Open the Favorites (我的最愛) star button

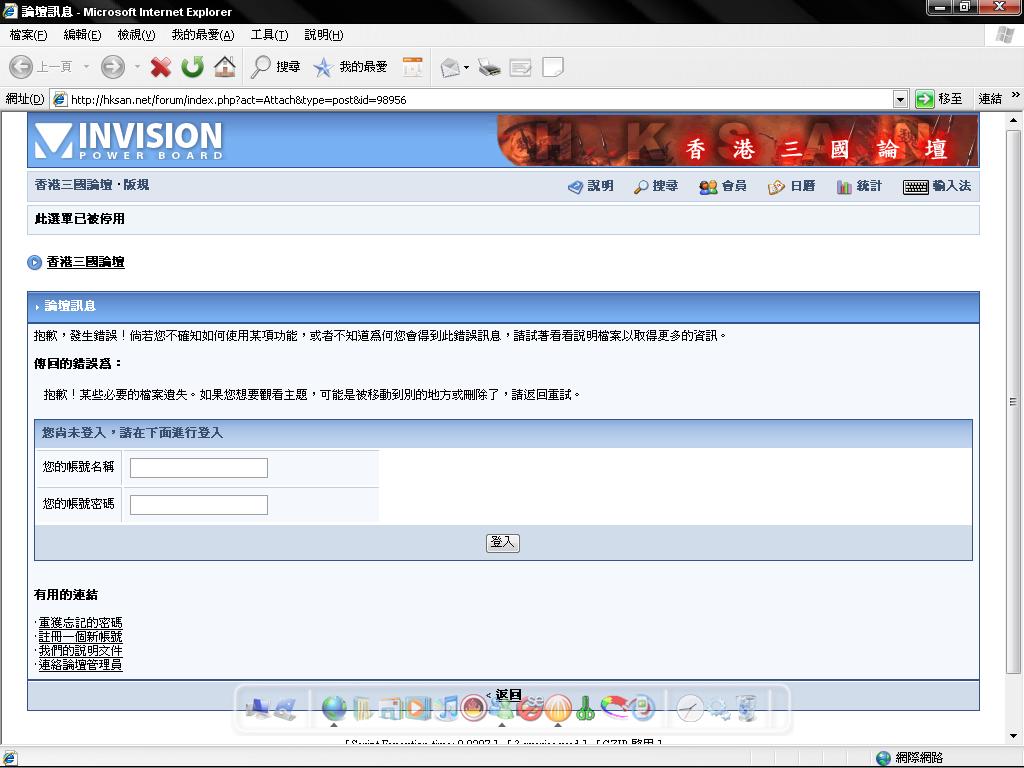(350, 67)
